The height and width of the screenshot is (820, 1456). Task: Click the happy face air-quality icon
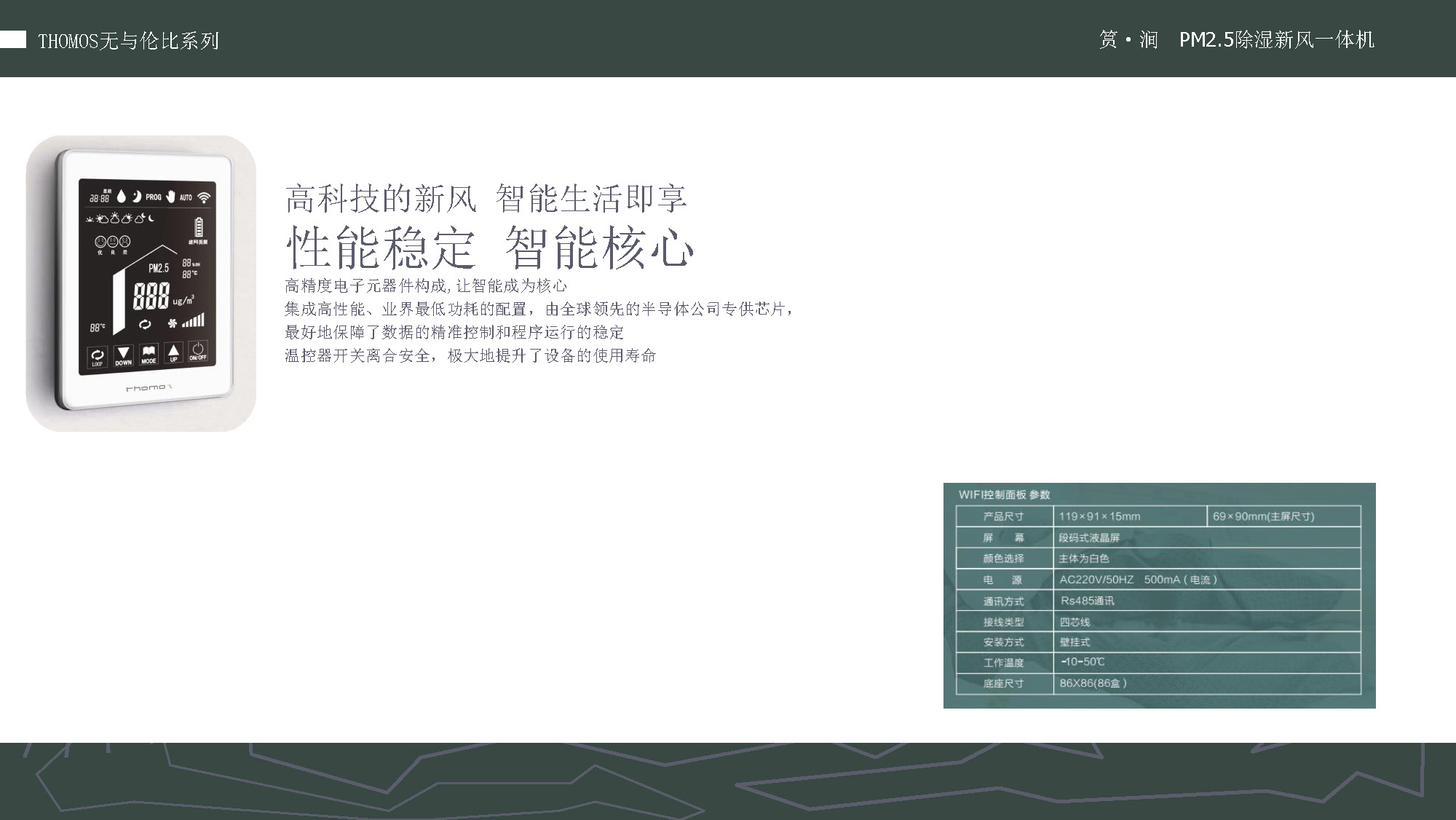[x=100, y=242]
